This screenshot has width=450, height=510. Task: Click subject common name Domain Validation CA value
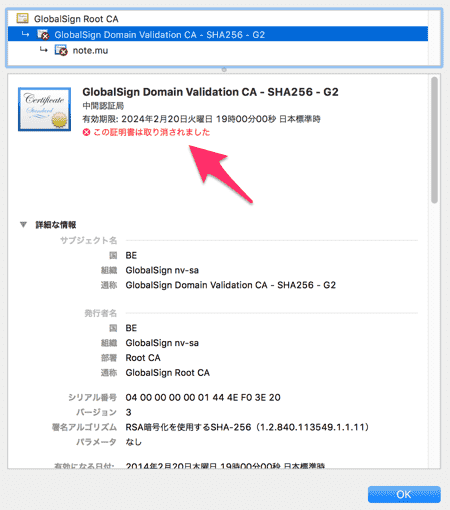[x=230, y=285]
